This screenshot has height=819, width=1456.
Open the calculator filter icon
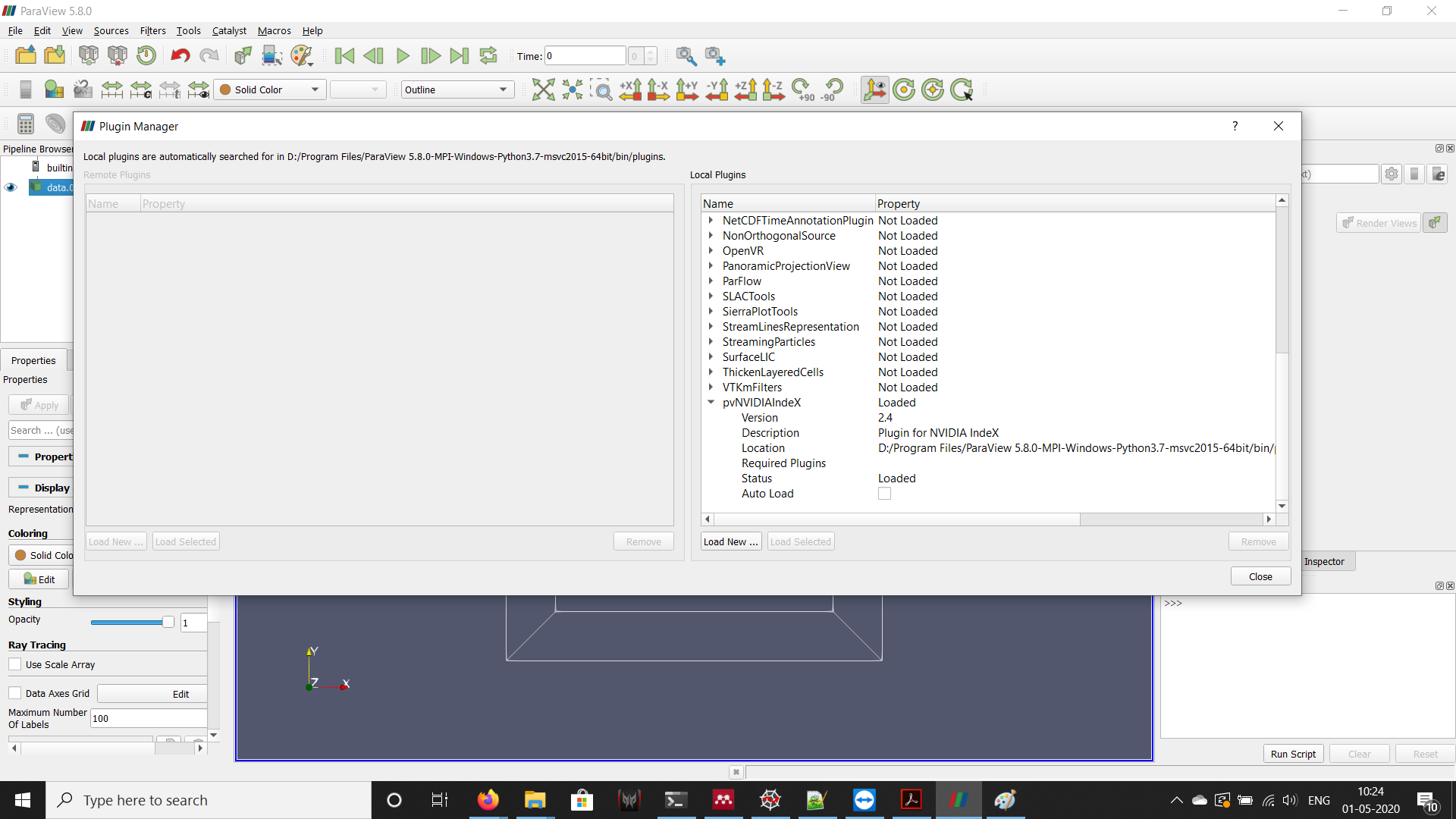[26, 124]
